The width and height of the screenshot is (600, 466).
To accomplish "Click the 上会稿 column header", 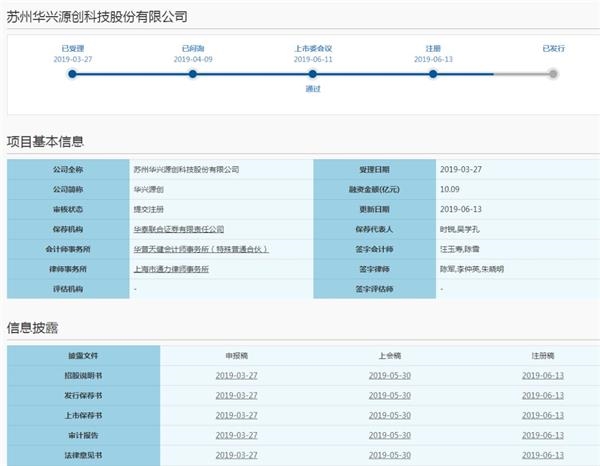I will 390,356.
